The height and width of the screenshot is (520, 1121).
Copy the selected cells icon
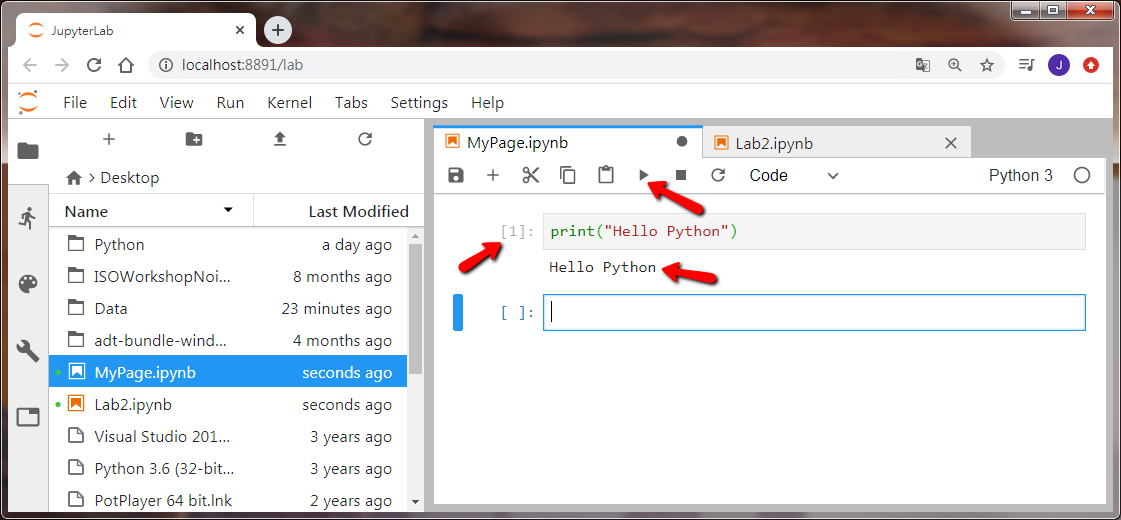coord(568,175)
